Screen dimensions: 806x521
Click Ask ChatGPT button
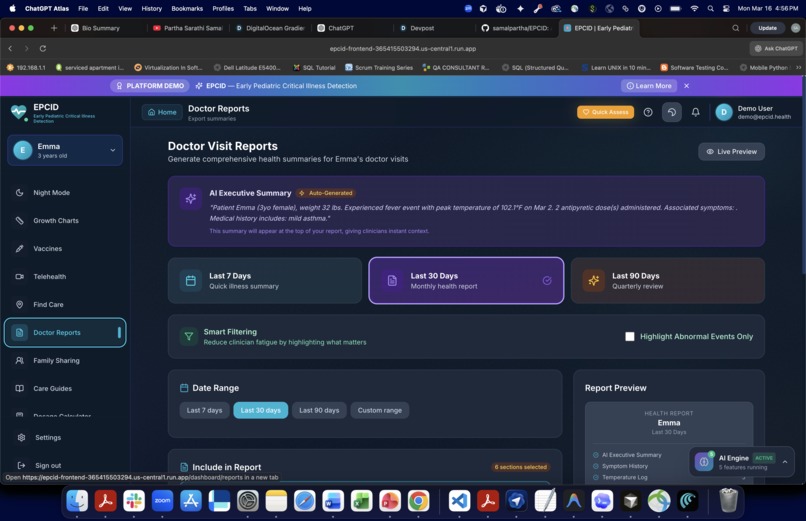coord(776,48)
